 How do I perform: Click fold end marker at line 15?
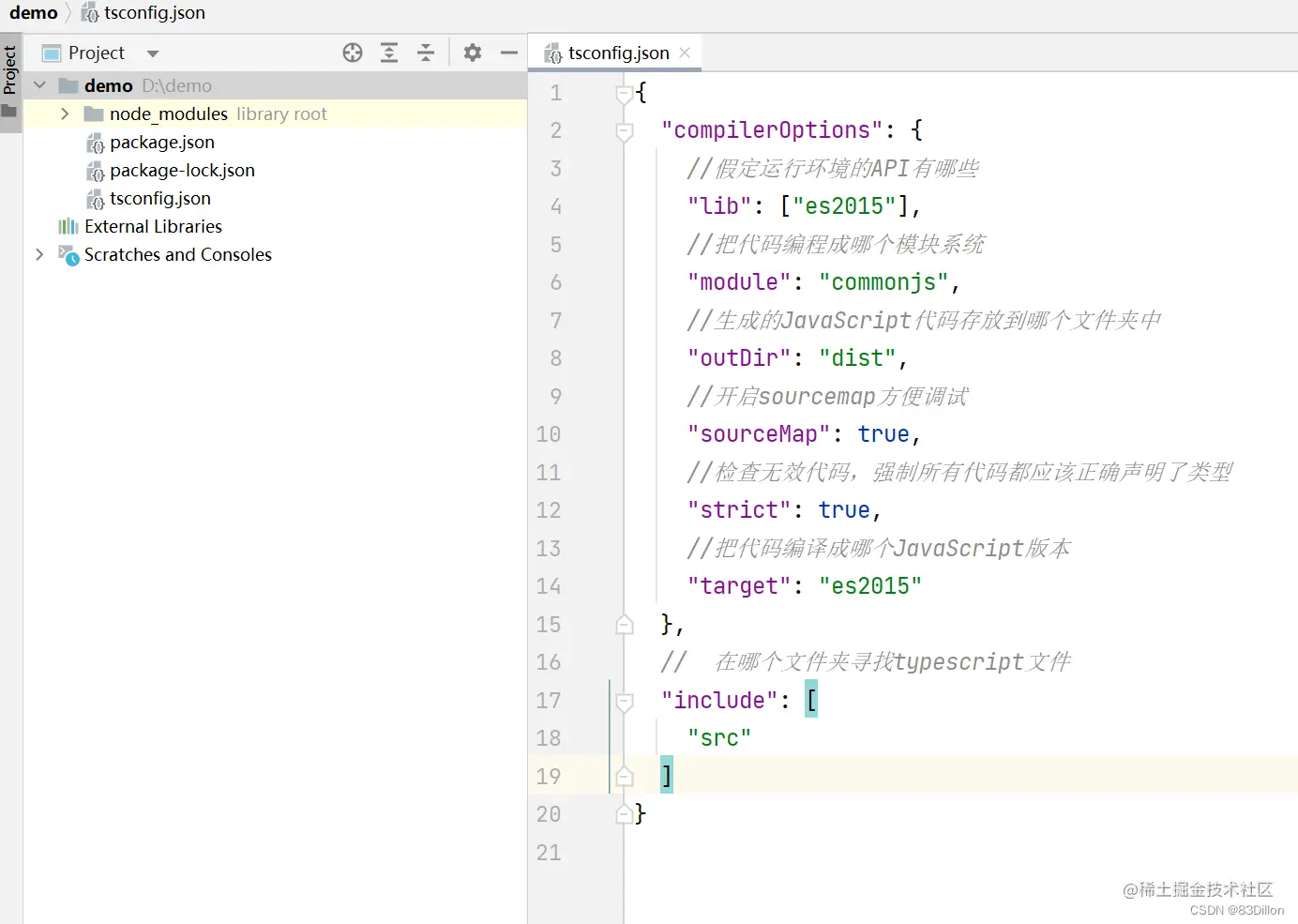click(624, 624)
